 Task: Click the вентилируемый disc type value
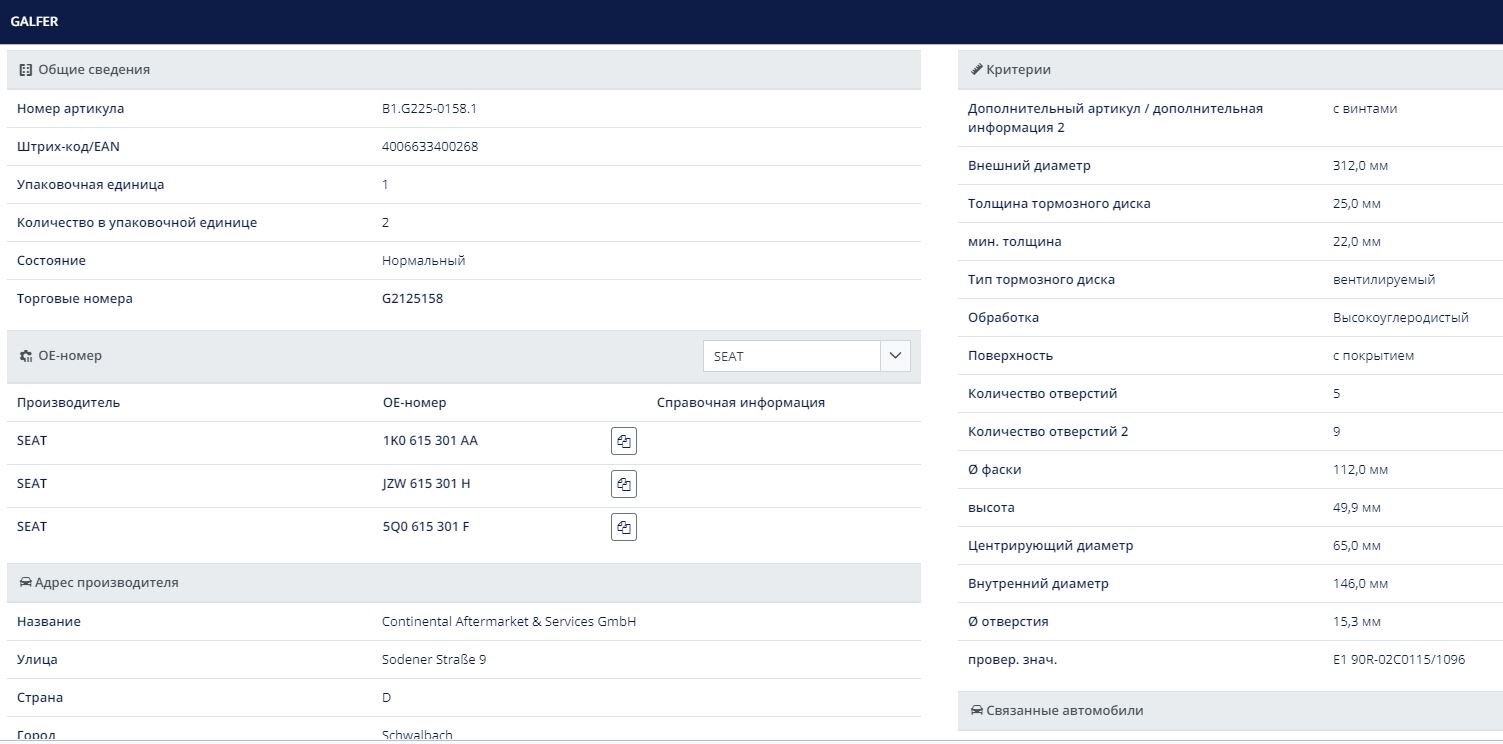point(1384,279)
